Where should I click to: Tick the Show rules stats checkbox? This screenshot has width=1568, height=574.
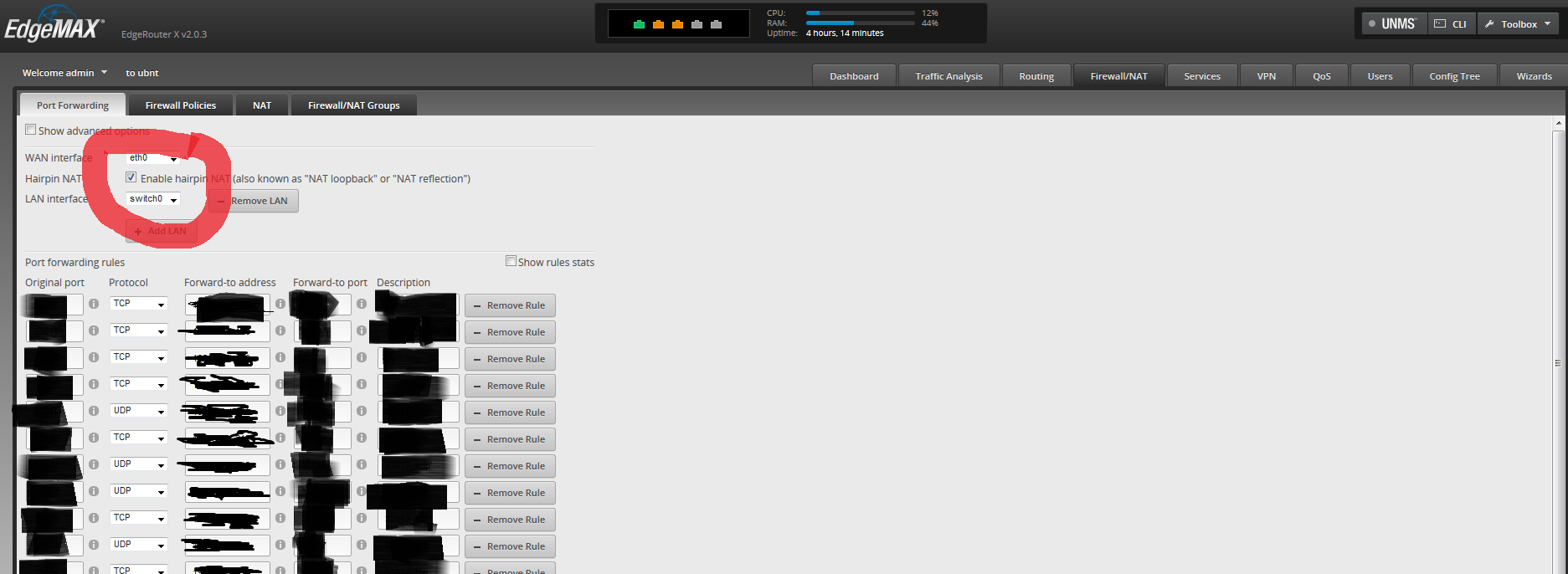[x=511, y=261]
